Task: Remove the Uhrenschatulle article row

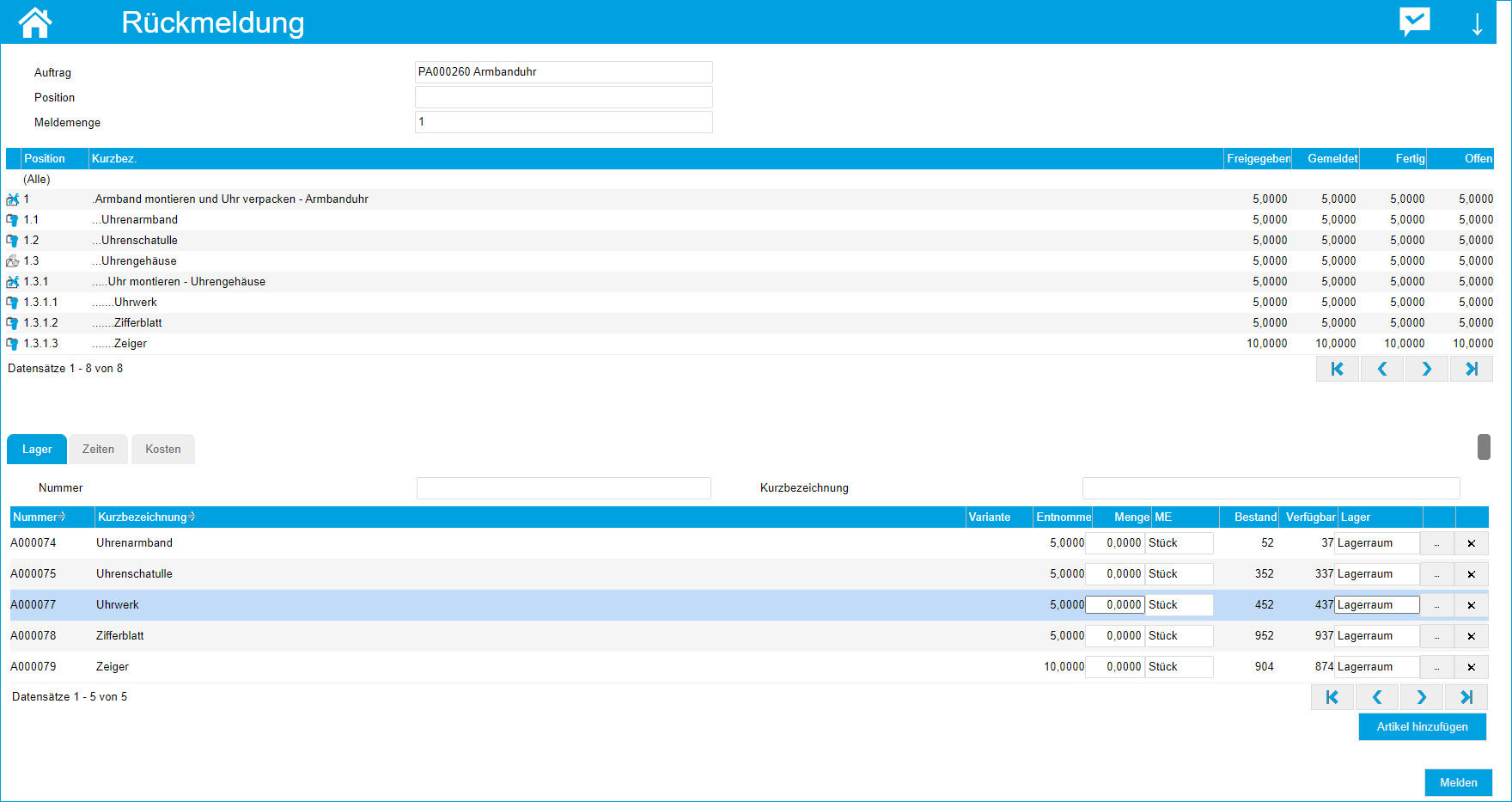Action: point(1472,574)
